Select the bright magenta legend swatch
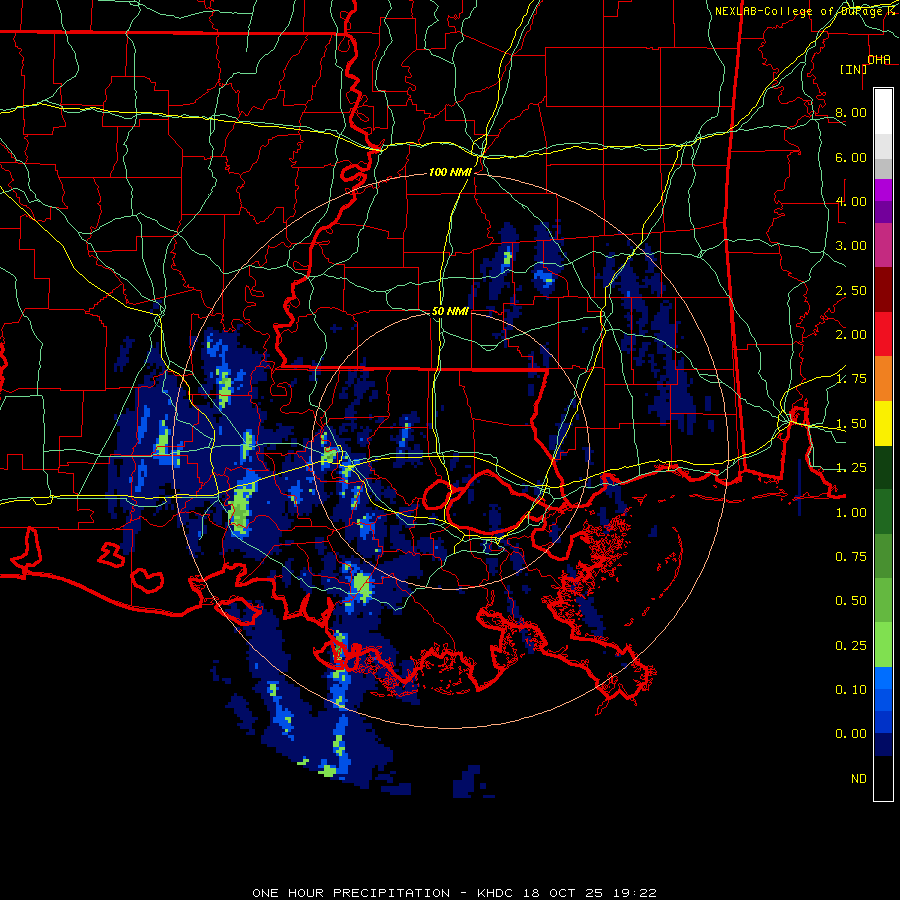The image size is (900, 900). point(883,190)
